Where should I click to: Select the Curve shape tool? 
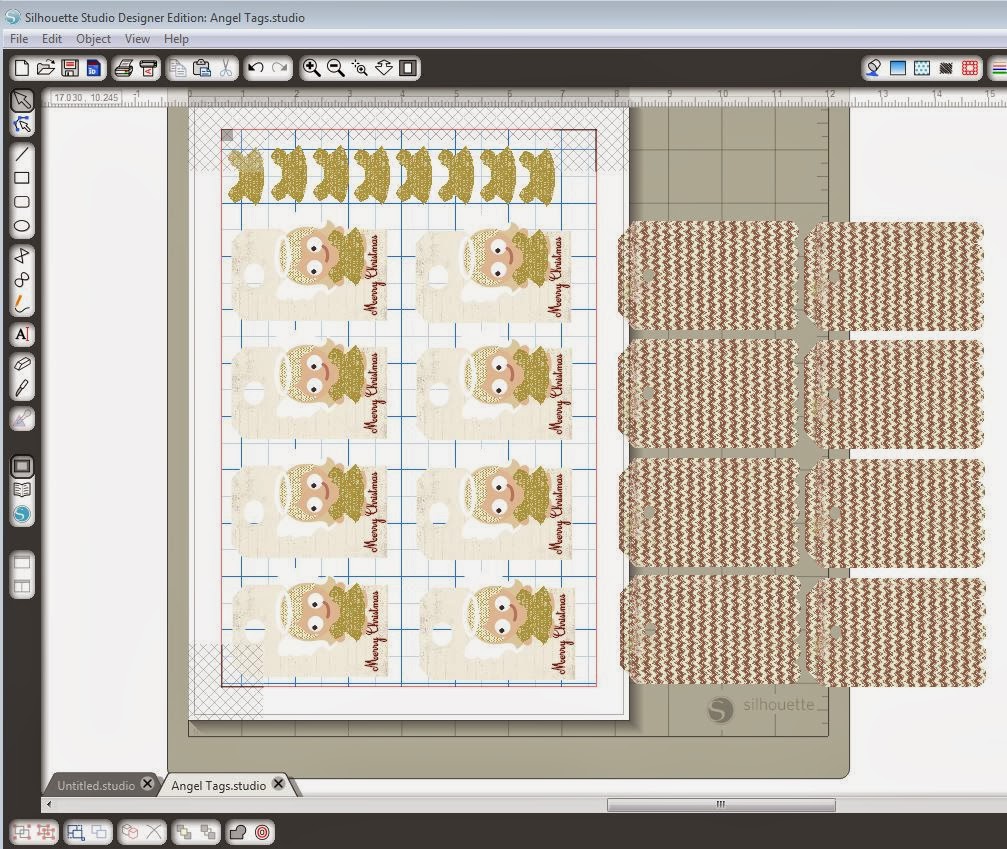[x=22, y=279]
